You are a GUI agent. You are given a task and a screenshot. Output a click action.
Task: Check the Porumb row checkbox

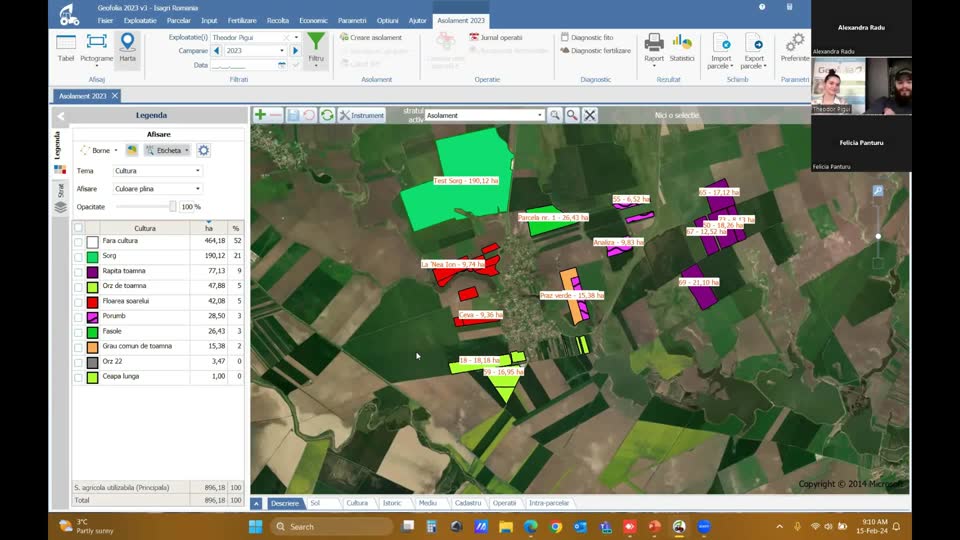tap(78, 317)
